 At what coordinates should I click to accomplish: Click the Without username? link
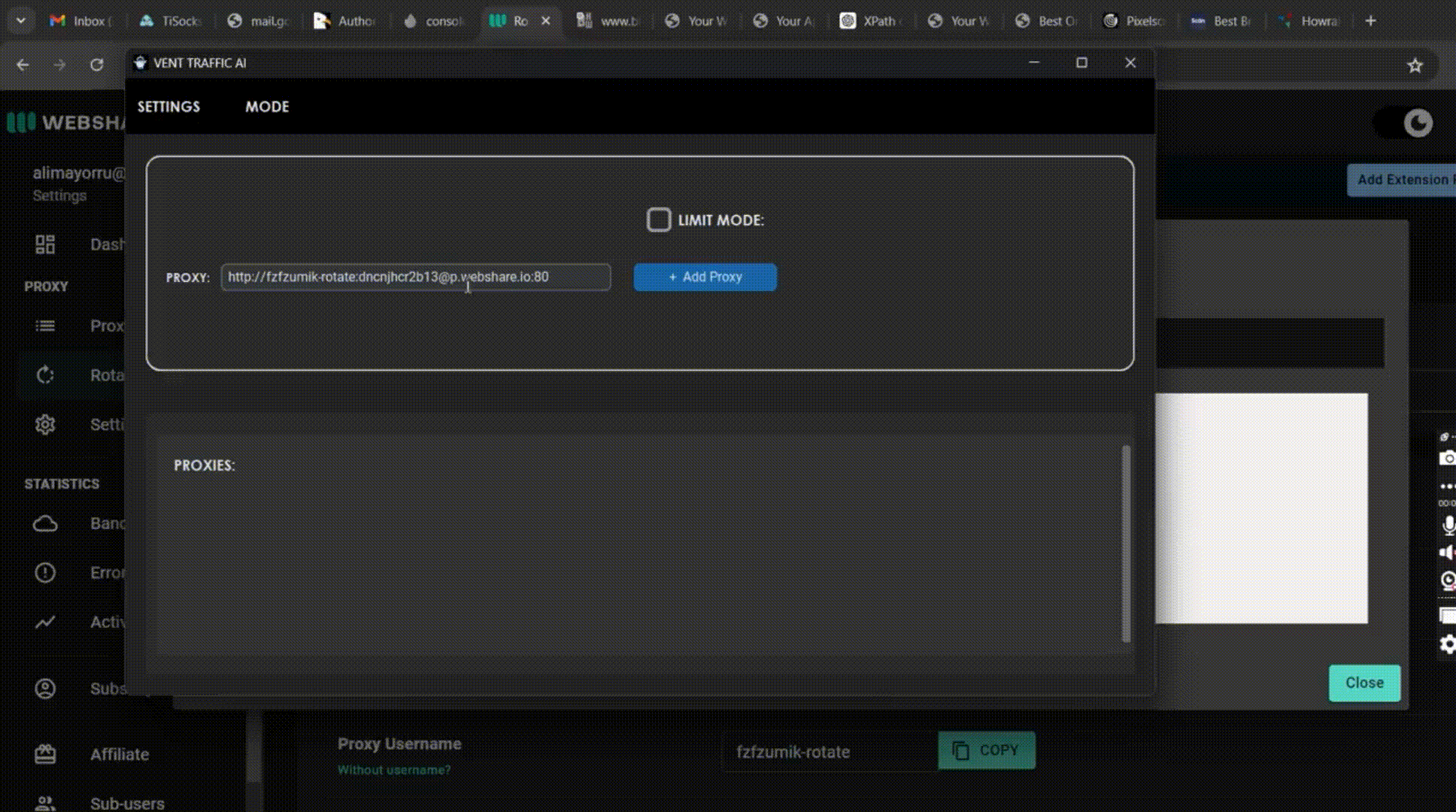pyautogui.click(x=393, y=770)
